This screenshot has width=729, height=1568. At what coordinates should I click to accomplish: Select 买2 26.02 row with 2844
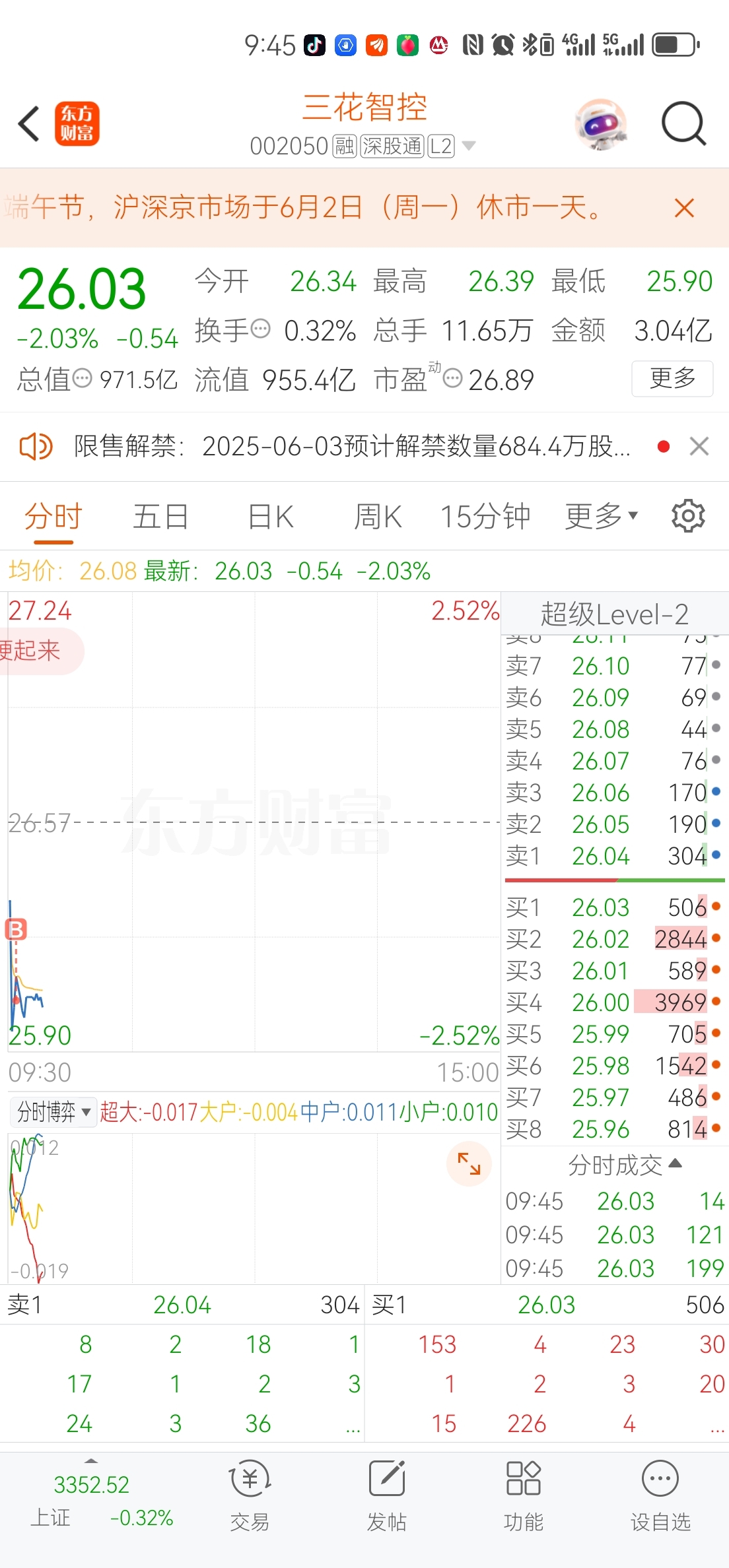615,939
